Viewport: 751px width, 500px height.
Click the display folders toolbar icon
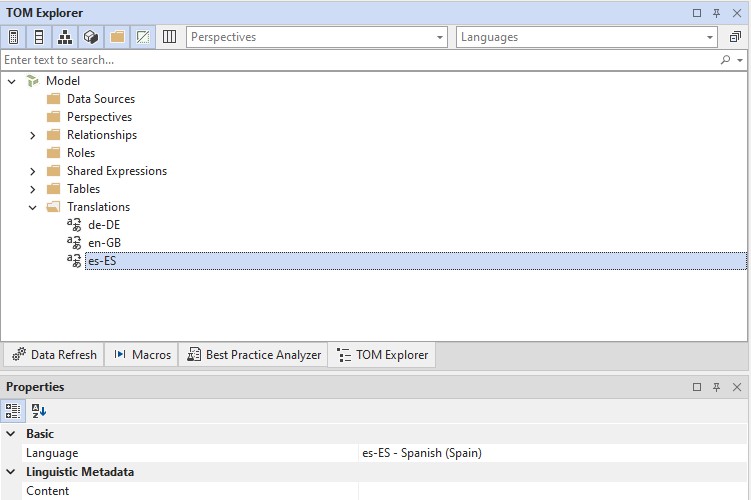click(117, 37)
